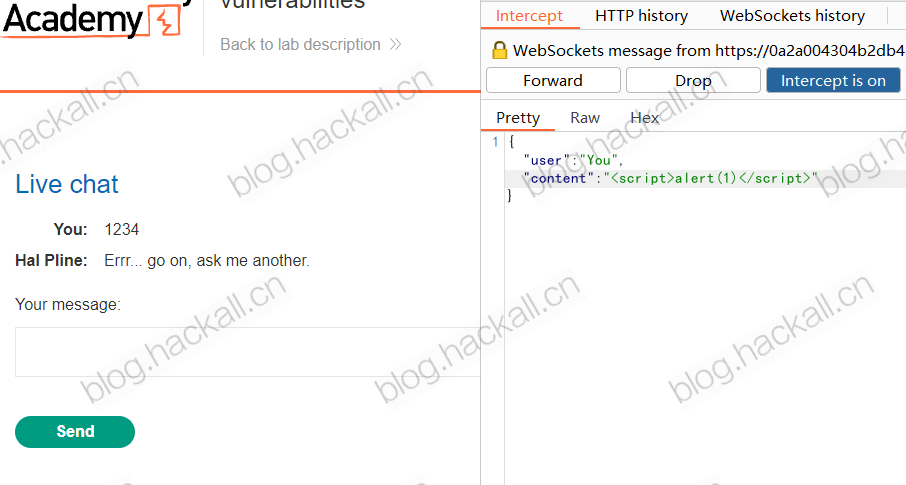Click the "user":"You" line in the editor
Image resolution: width=906 pixels, height=485 pixels.
pos(573,160)
